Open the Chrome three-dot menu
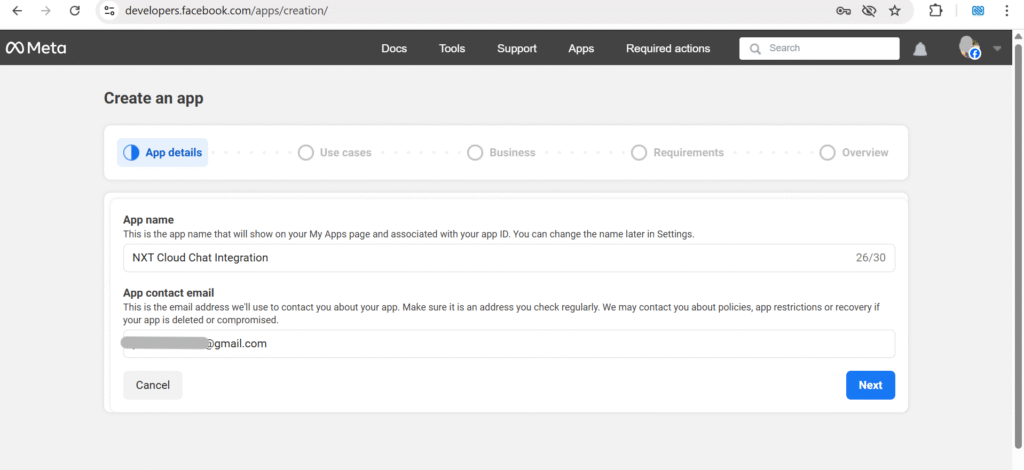1024x470 pixels. click(1006, 11)
